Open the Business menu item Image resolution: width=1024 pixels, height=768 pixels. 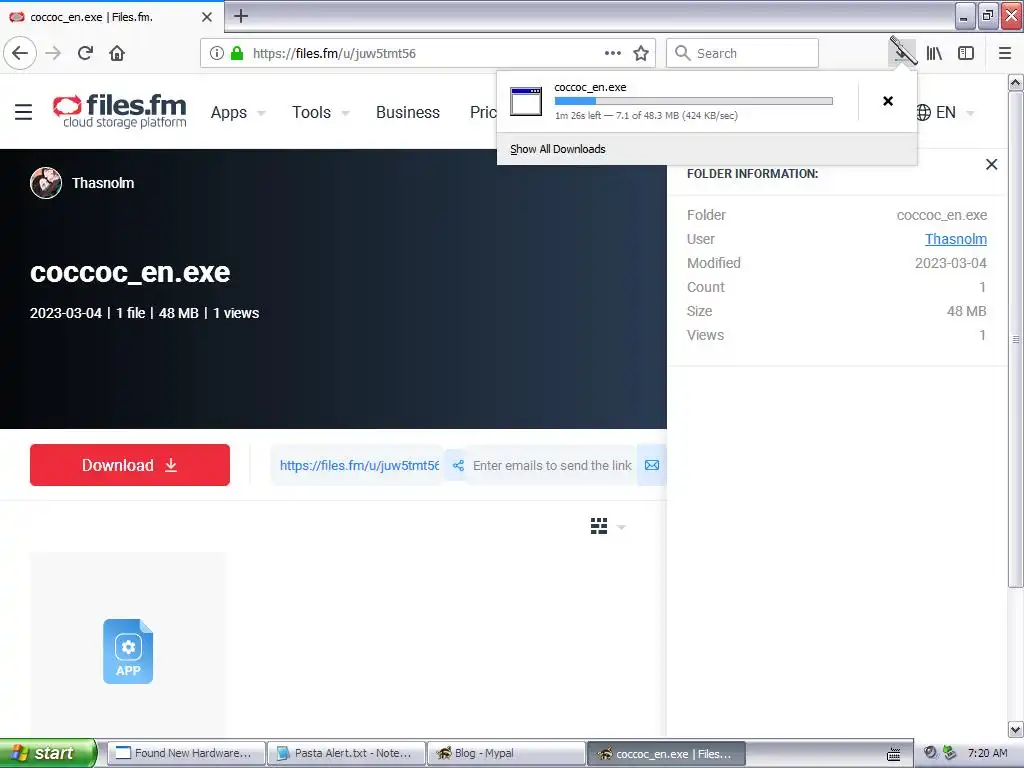(408, 112)
